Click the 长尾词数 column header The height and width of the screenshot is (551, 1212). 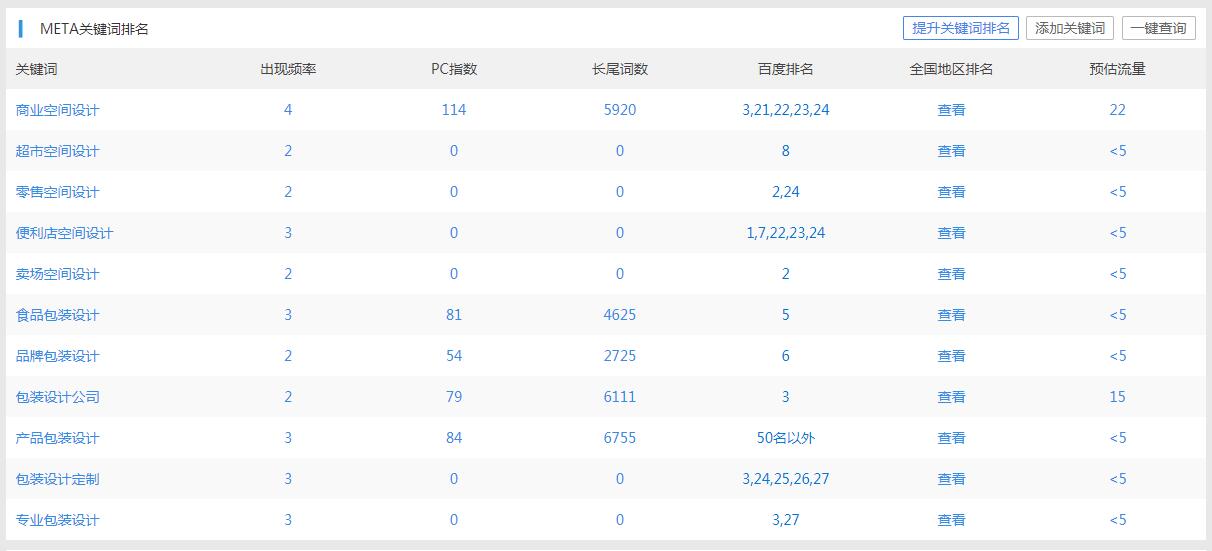(x=620, y=69)
